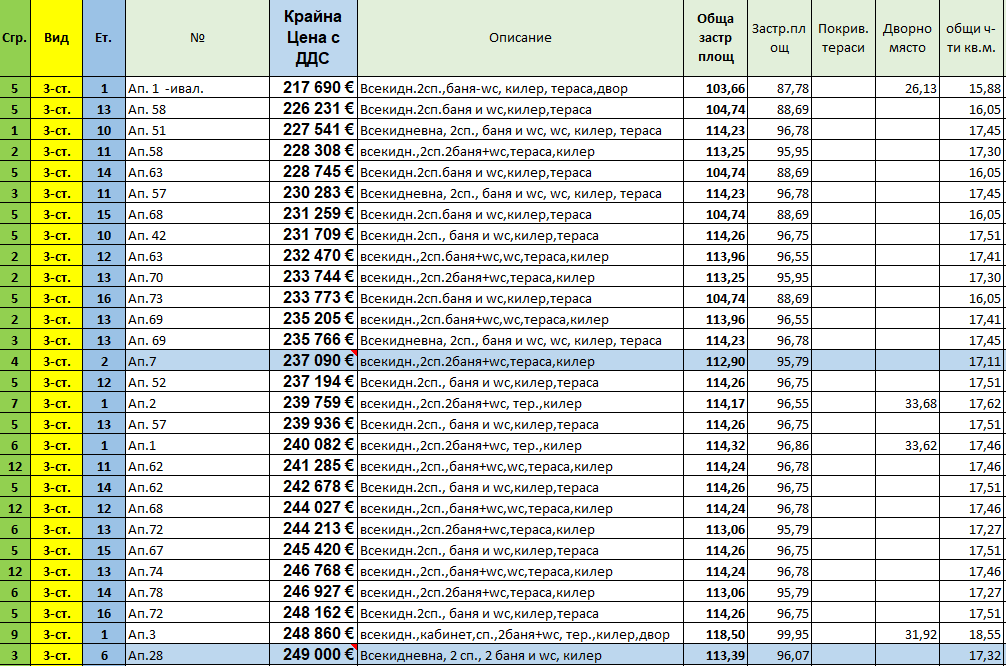Click the description containing 'кабинет'
1006x666 pixels.
[520, 634]
